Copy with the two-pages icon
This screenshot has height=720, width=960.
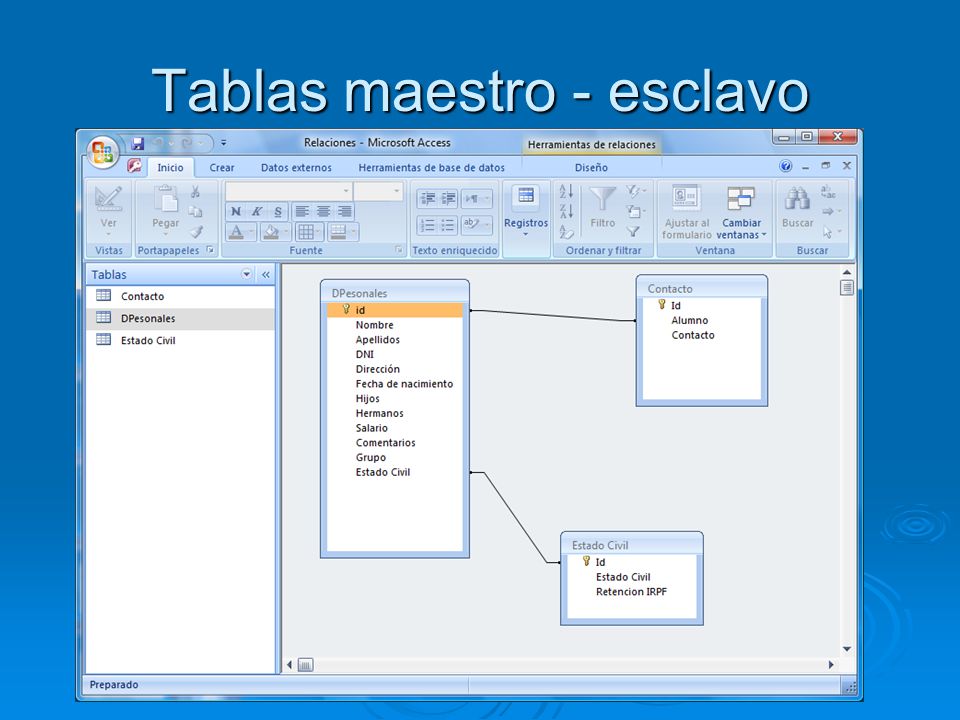[x=195, y=212]
